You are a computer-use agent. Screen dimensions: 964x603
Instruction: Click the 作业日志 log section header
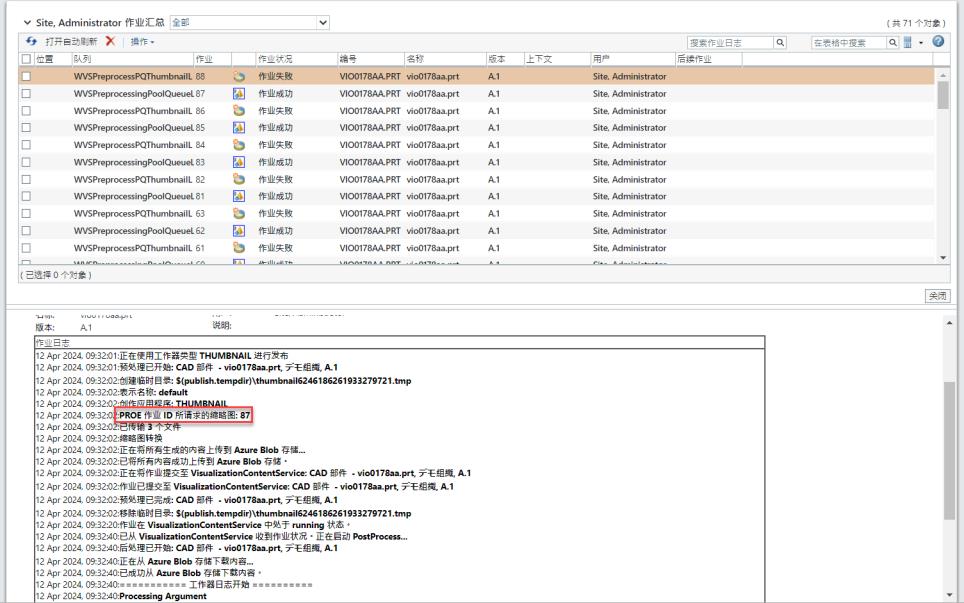(x=53, y=342)
